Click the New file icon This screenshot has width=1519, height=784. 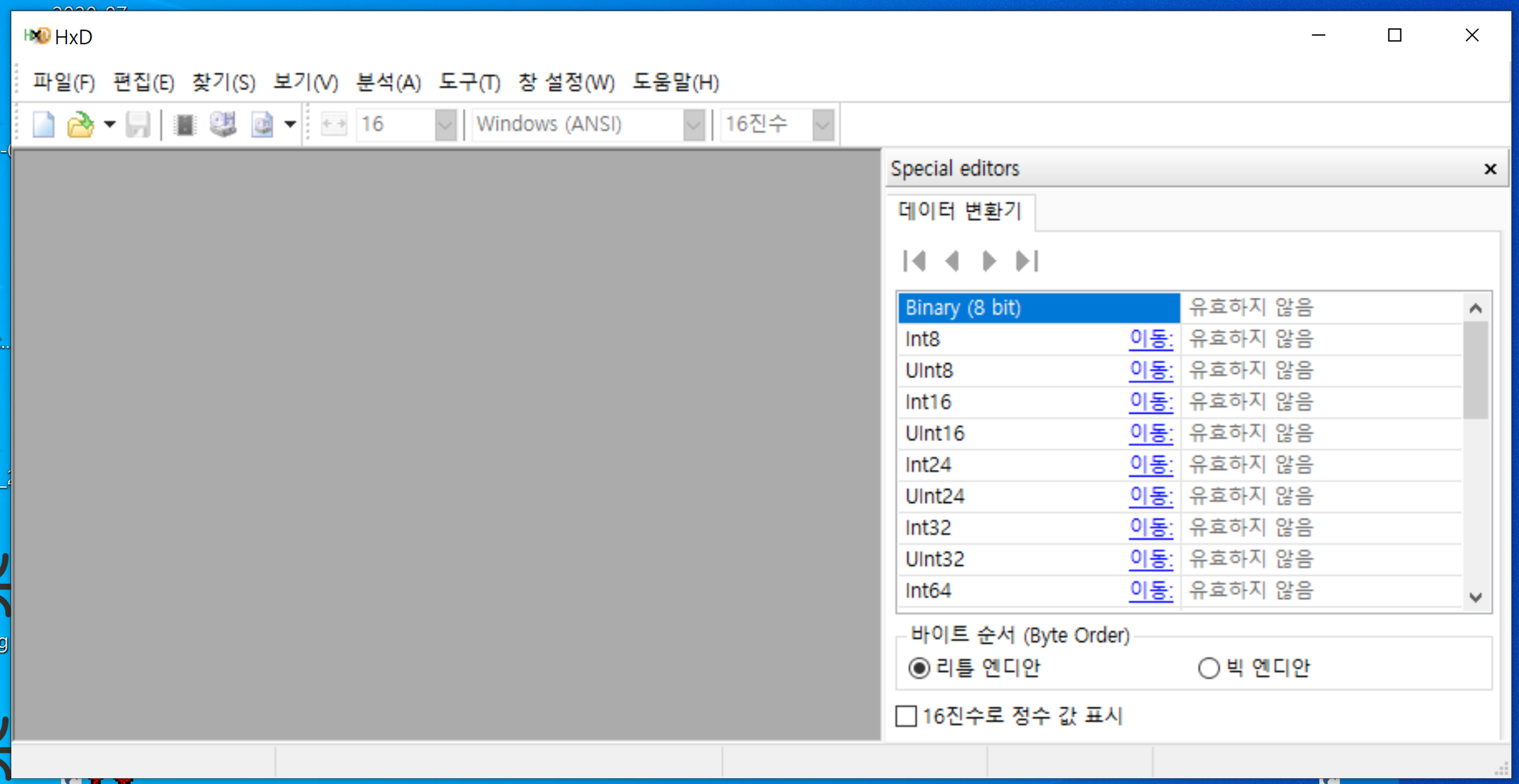43,124
